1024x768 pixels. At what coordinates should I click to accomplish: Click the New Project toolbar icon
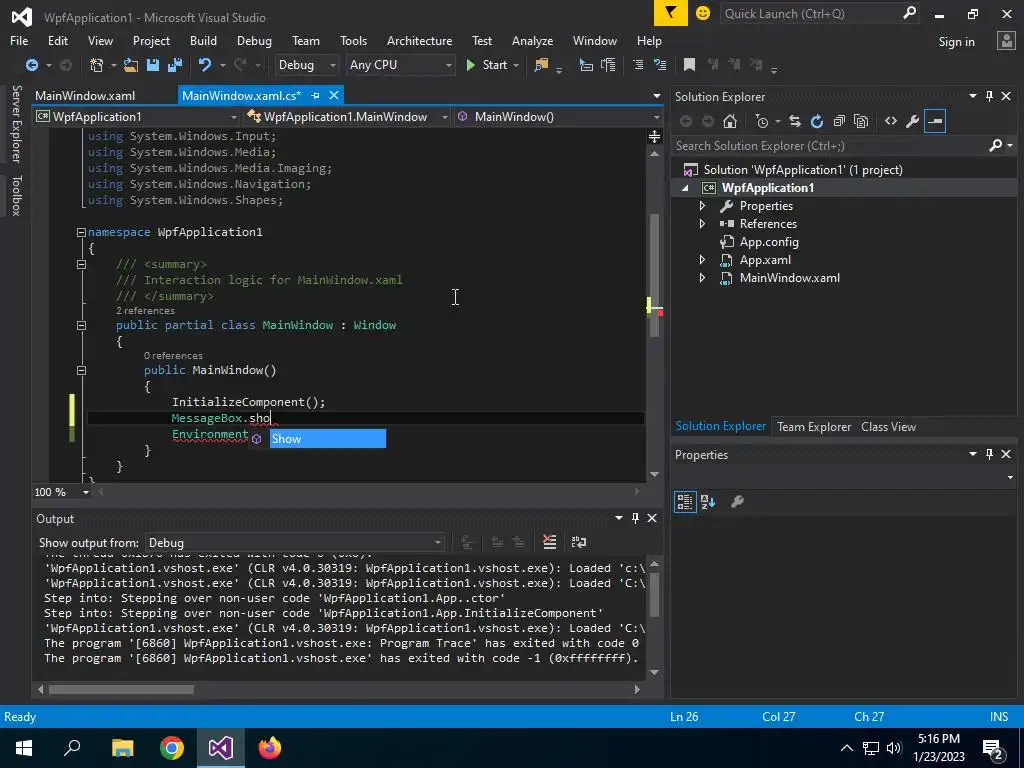[x=97, y=65]
